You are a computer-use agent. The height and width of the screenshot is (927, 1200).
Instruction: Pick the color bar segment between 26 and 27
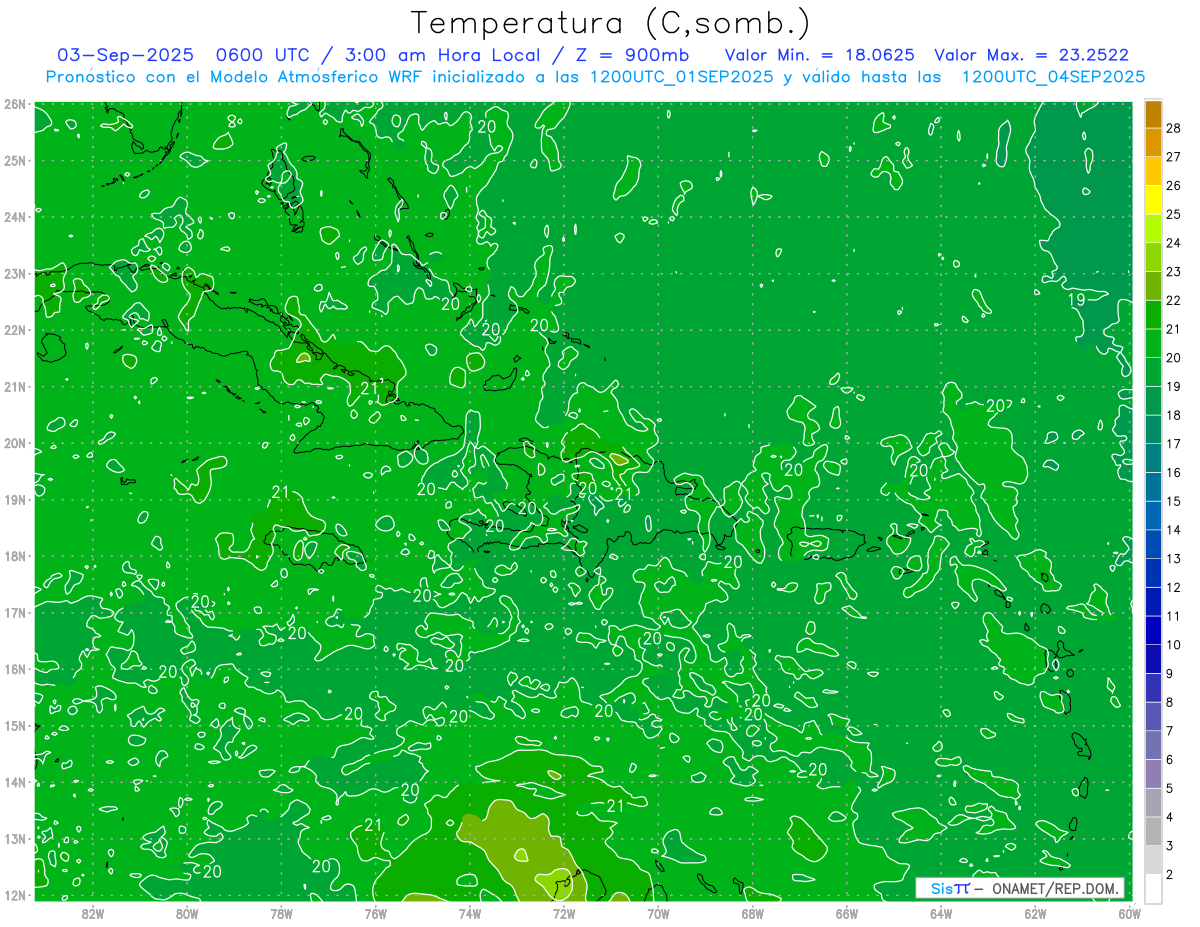click(1153, 171)
